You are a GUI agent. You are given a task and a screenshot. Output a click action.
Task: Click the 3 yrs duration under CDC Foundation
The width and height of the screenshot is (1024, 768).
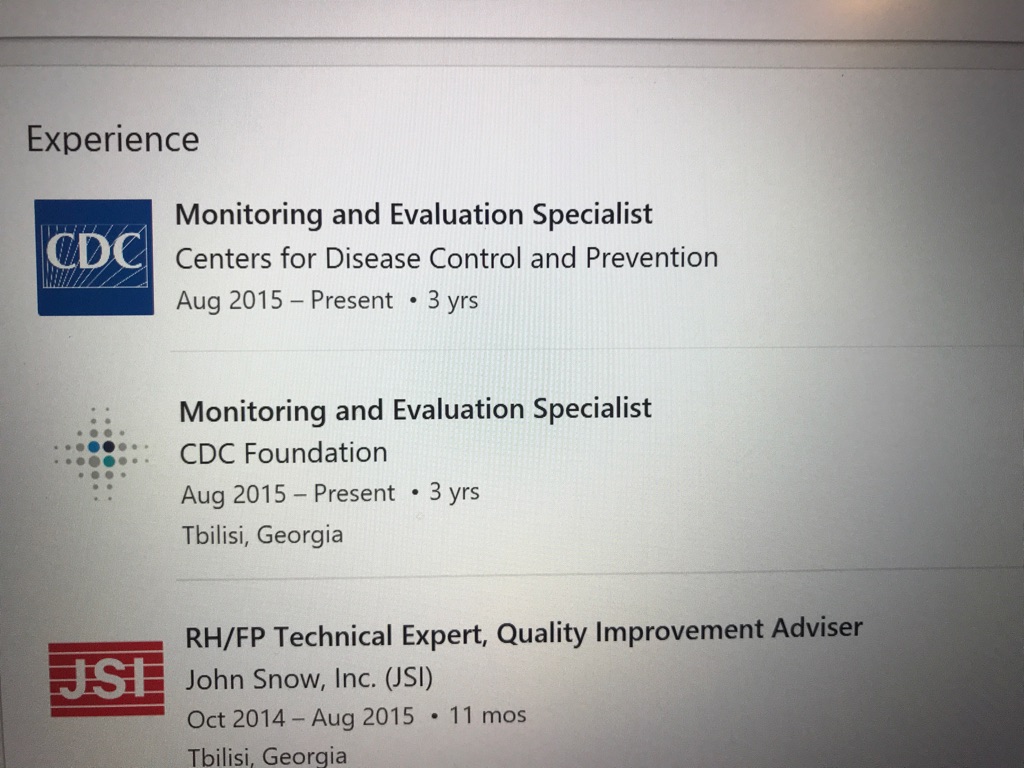pos(454,492)
